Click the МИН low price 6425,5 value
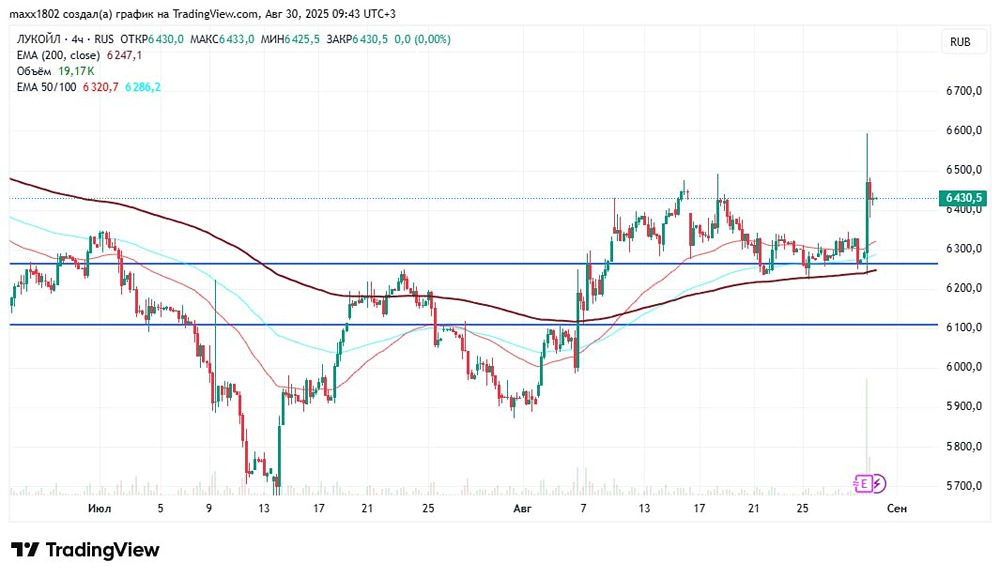 coord(302,40)
